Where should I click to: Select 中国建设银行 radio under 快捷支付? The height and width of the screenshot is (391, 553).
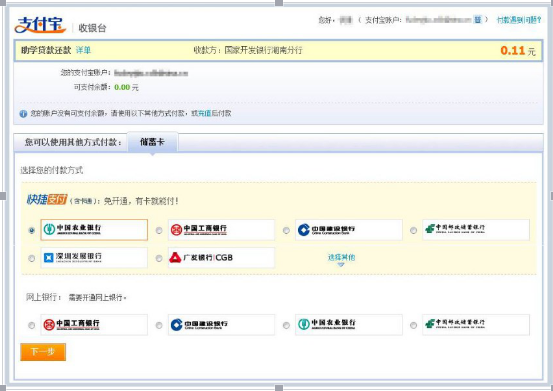click(286, 230)
